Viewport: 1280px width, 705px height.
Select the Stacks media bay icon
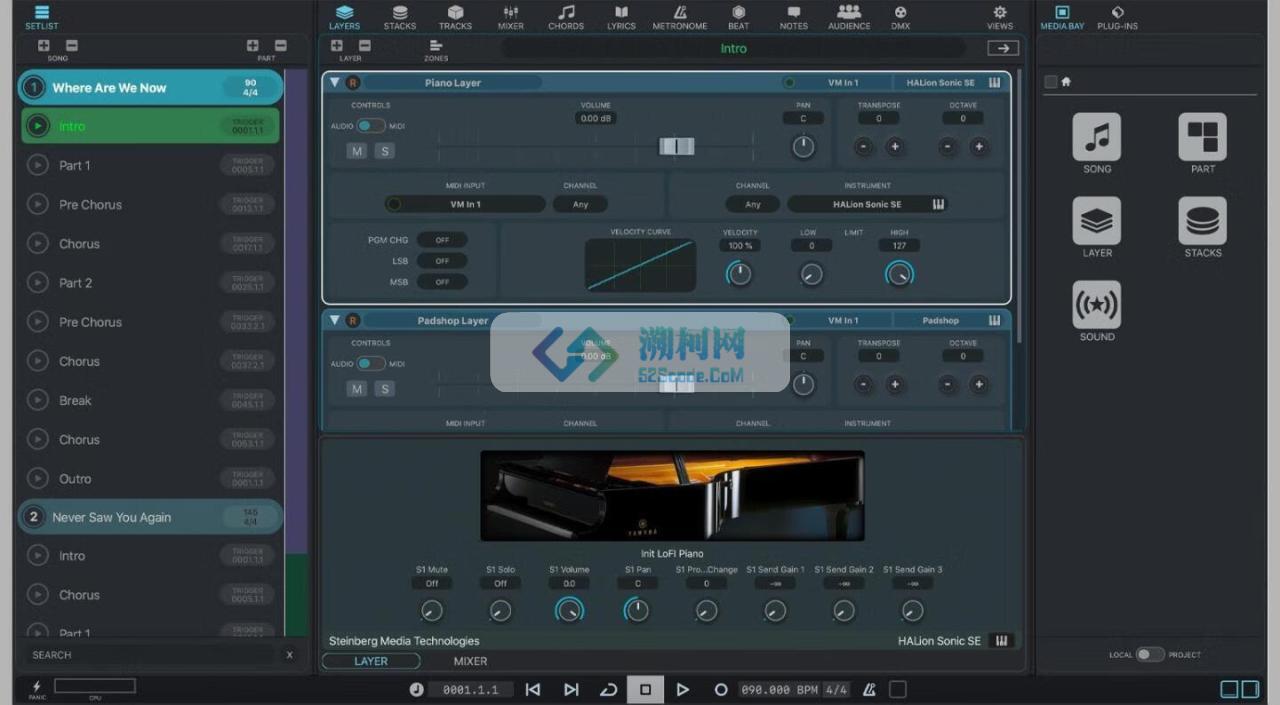1203,221
